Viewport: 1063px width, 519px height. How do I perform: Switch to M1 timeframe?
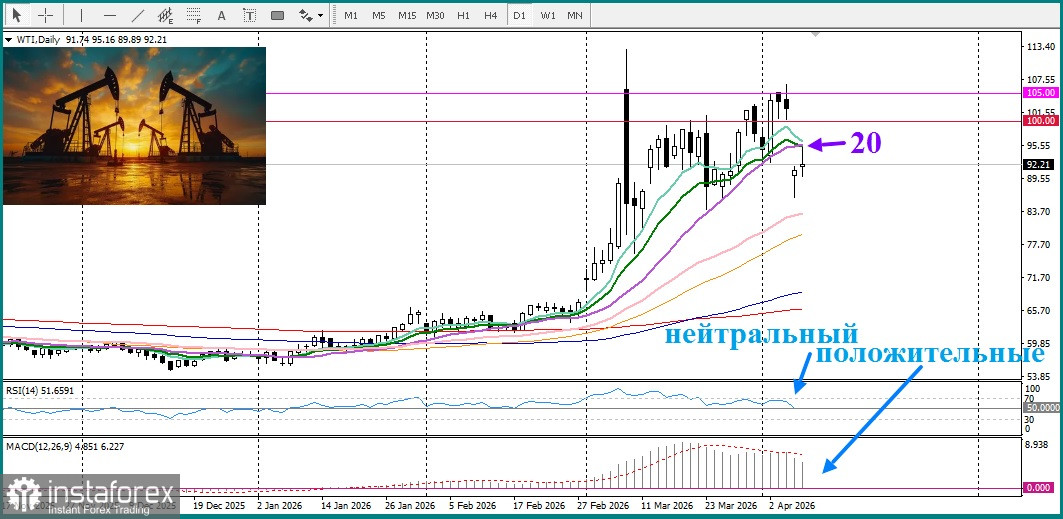[350, 15]
